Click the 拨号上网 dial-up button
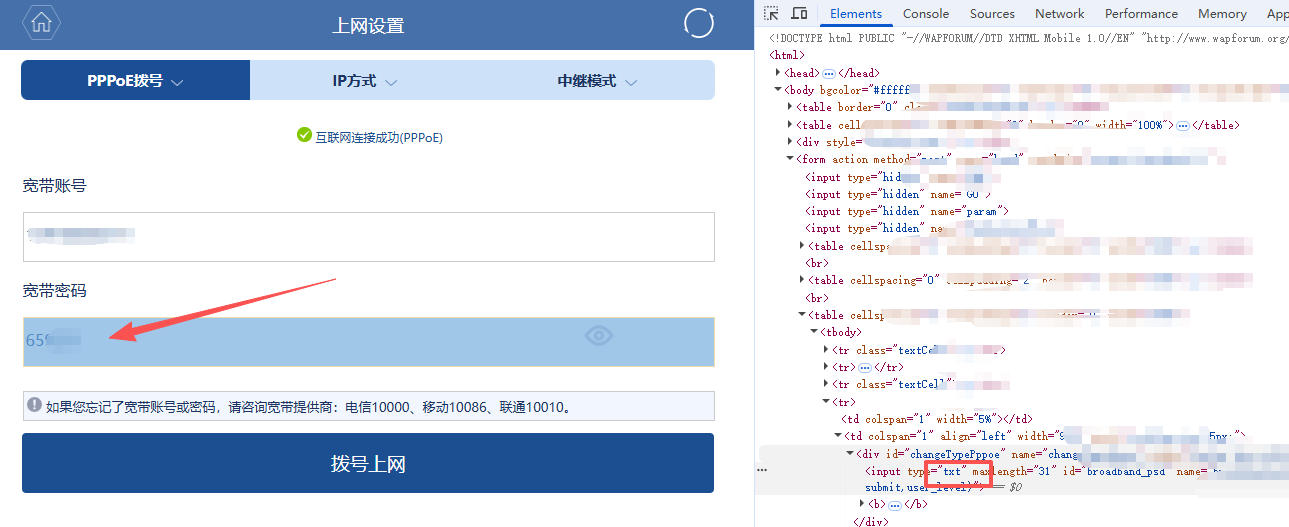The image size is (1289, 527). 368,464
